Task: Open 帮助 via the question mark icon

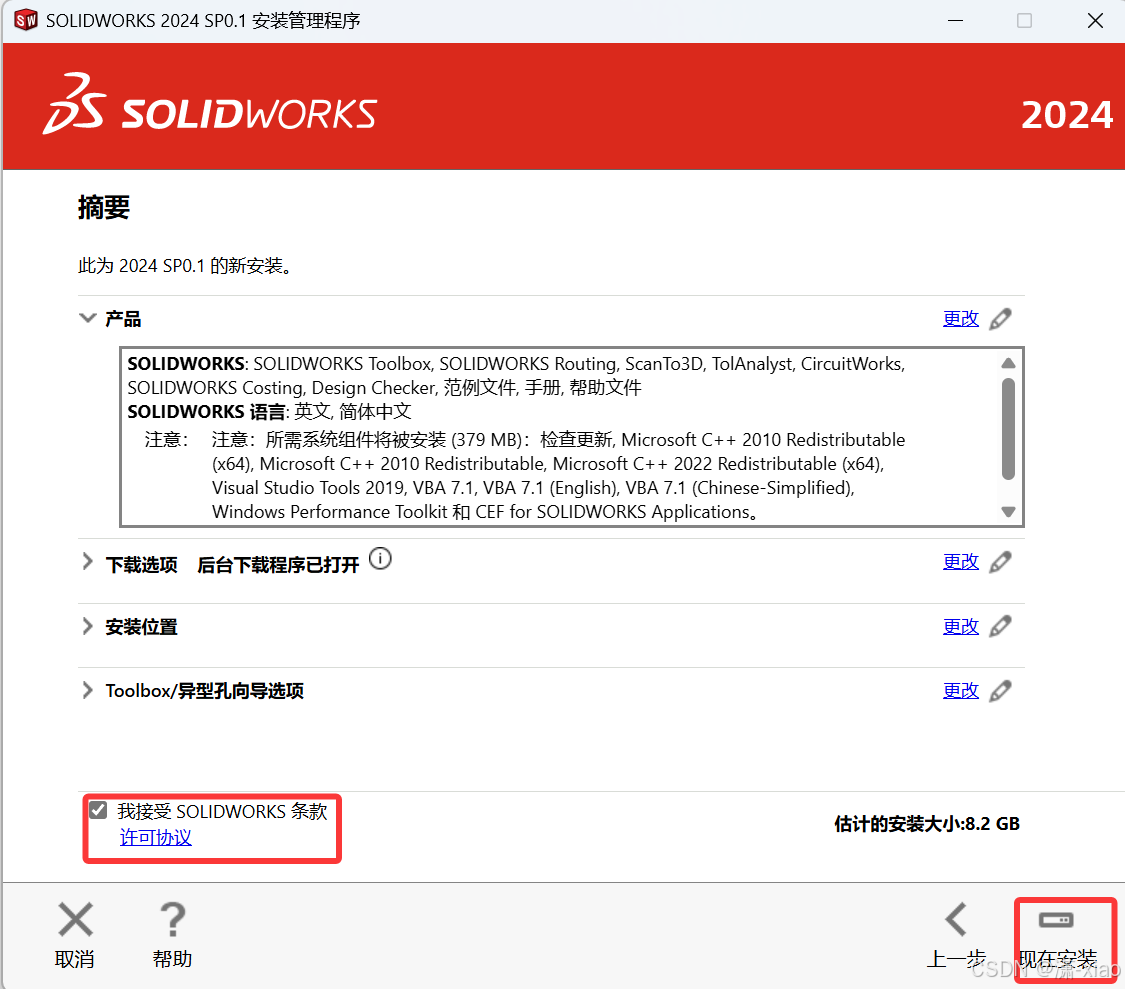Action: coord(172,919)
